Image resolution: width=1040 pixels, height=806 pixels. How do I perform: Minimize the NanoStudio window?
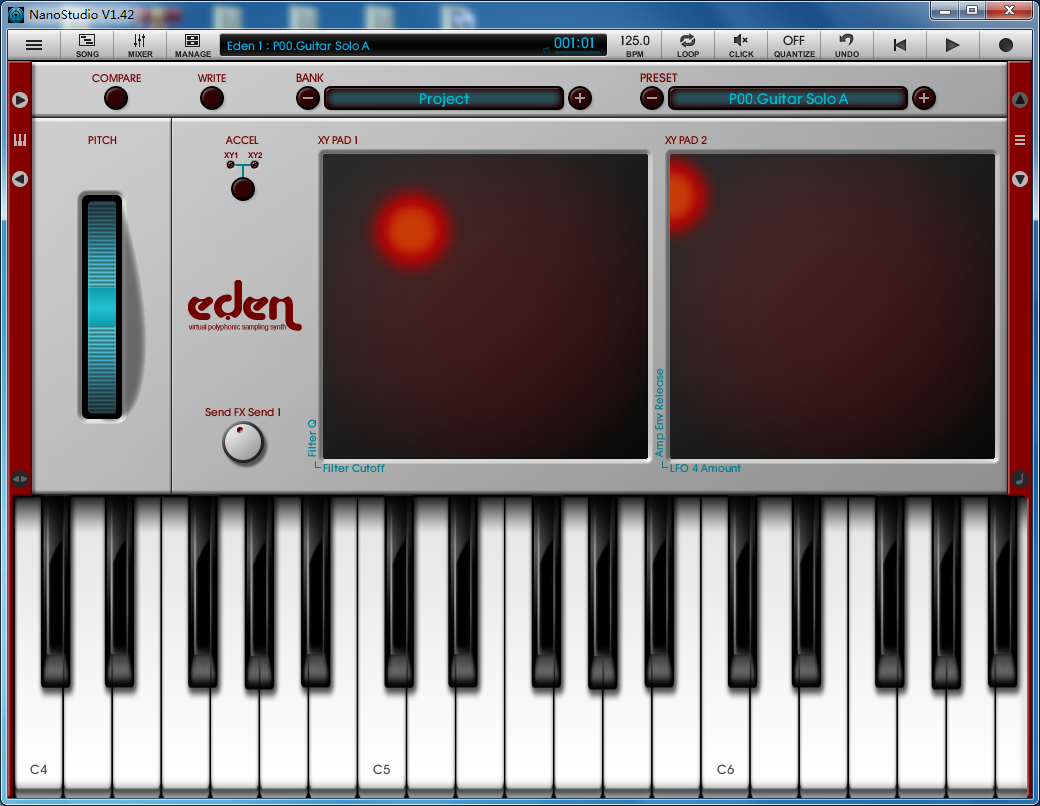(x=944, y=11)
